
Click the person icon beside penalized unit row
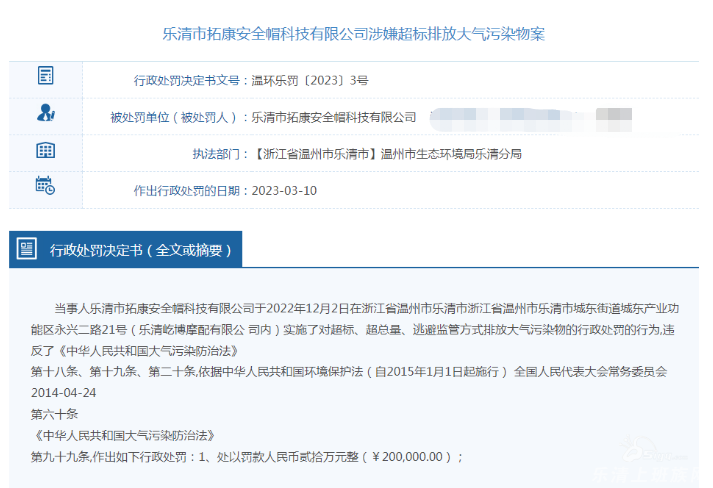[x=45, y=113]
